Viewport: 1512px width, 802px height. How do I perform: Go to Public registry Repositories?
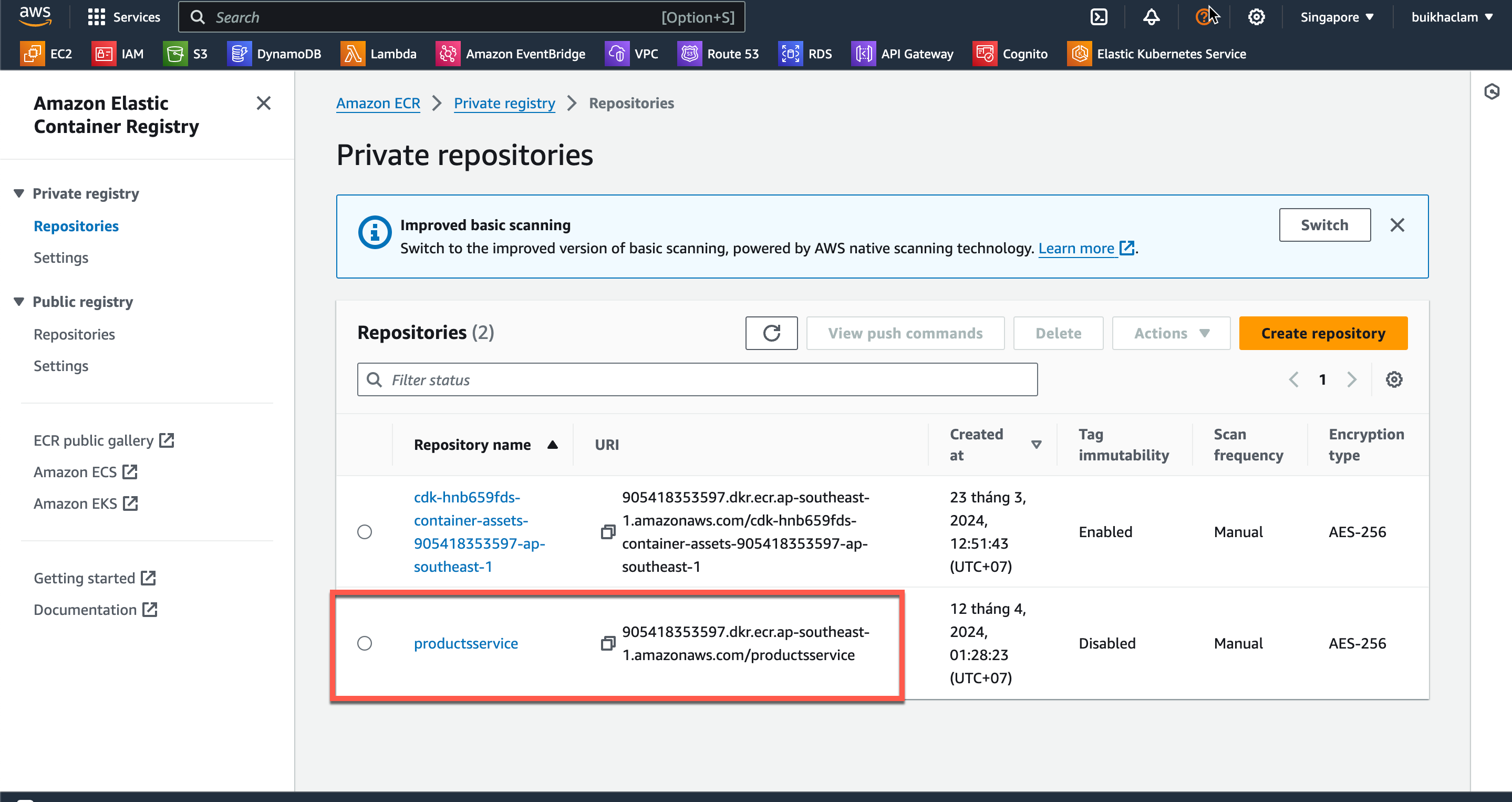(75, 334)
